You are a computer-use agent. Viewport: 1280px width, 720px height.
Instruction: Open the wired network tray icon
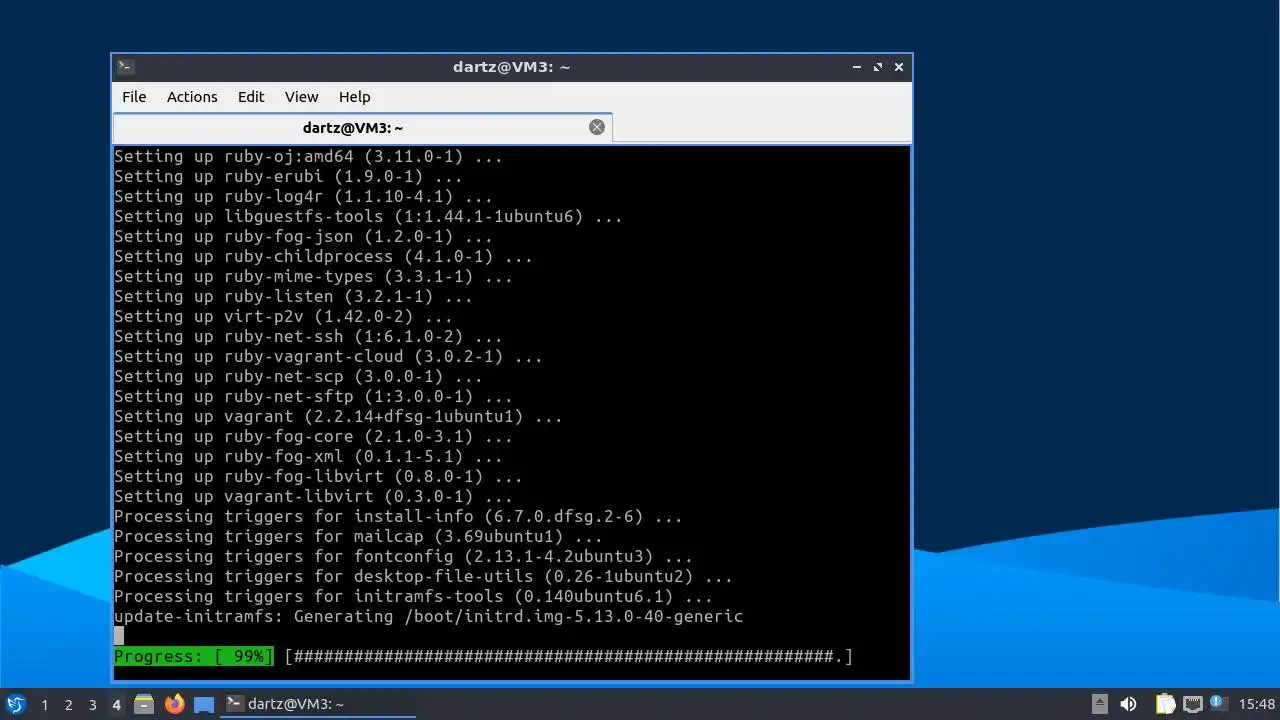coord(1192,704)
